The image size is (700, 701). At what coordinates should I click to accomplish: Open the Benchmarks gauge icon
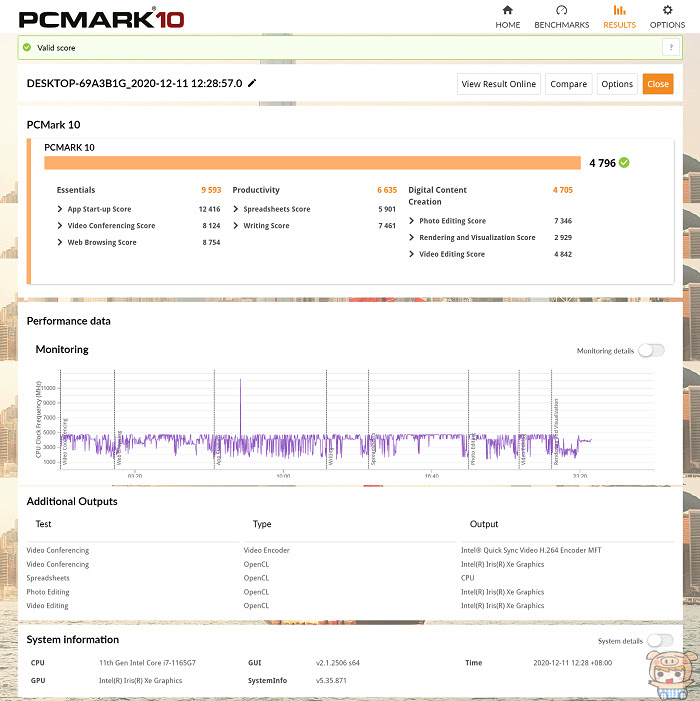click(x=561, y=10)
